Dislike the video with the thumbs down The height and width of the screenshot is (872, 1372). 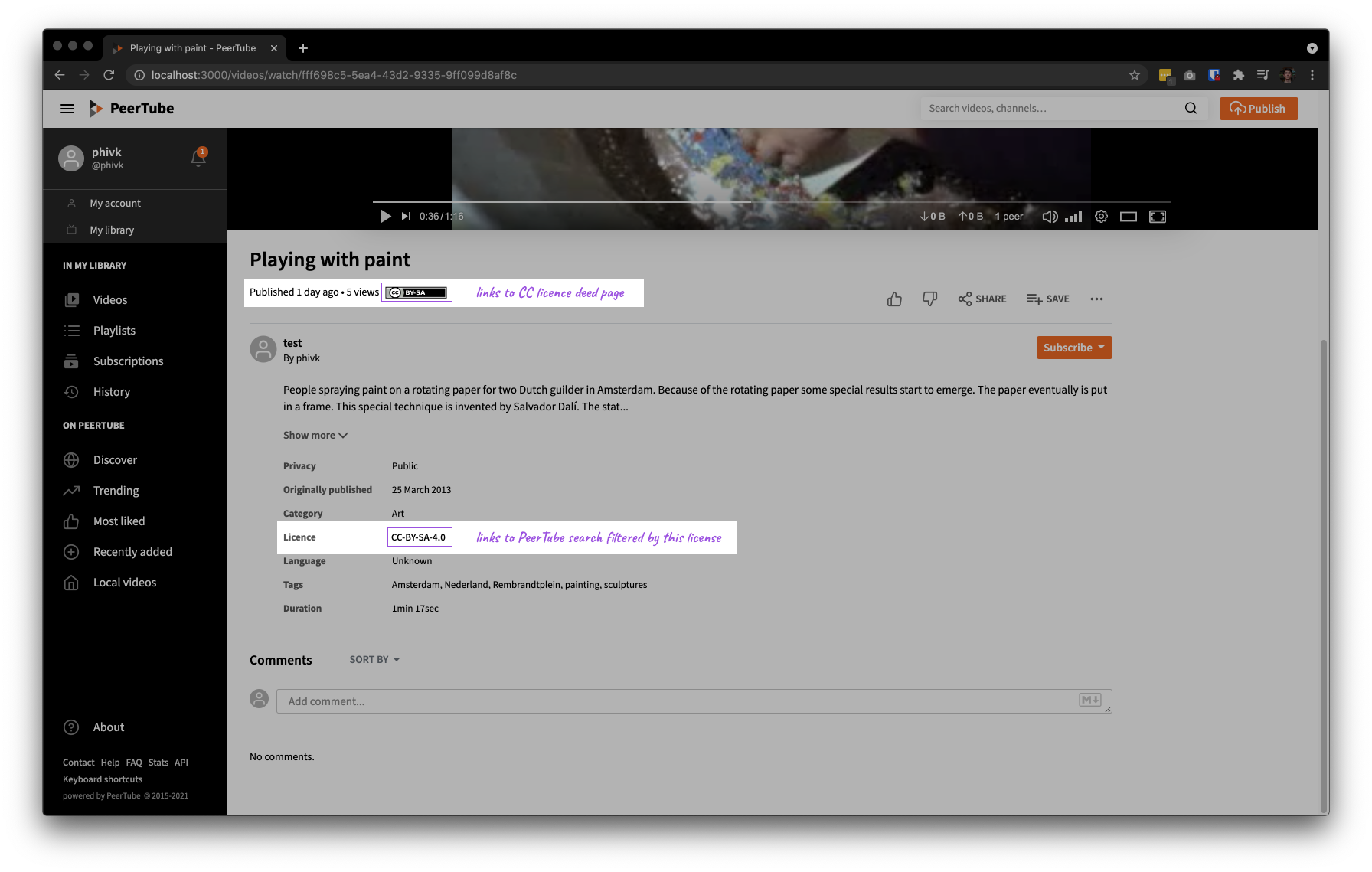929,299
